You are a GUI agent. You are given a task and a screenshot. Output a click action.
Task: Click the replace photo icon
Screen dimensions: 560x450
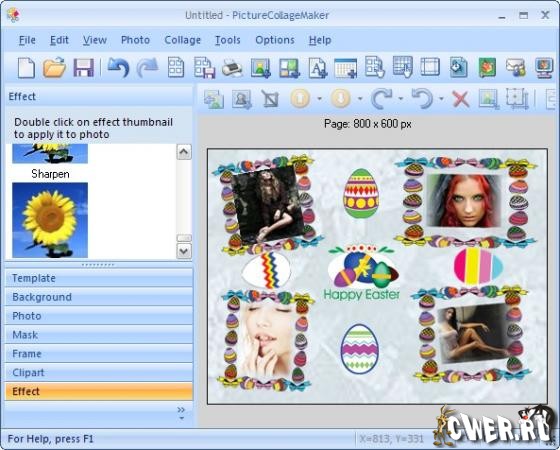point(214,99)
